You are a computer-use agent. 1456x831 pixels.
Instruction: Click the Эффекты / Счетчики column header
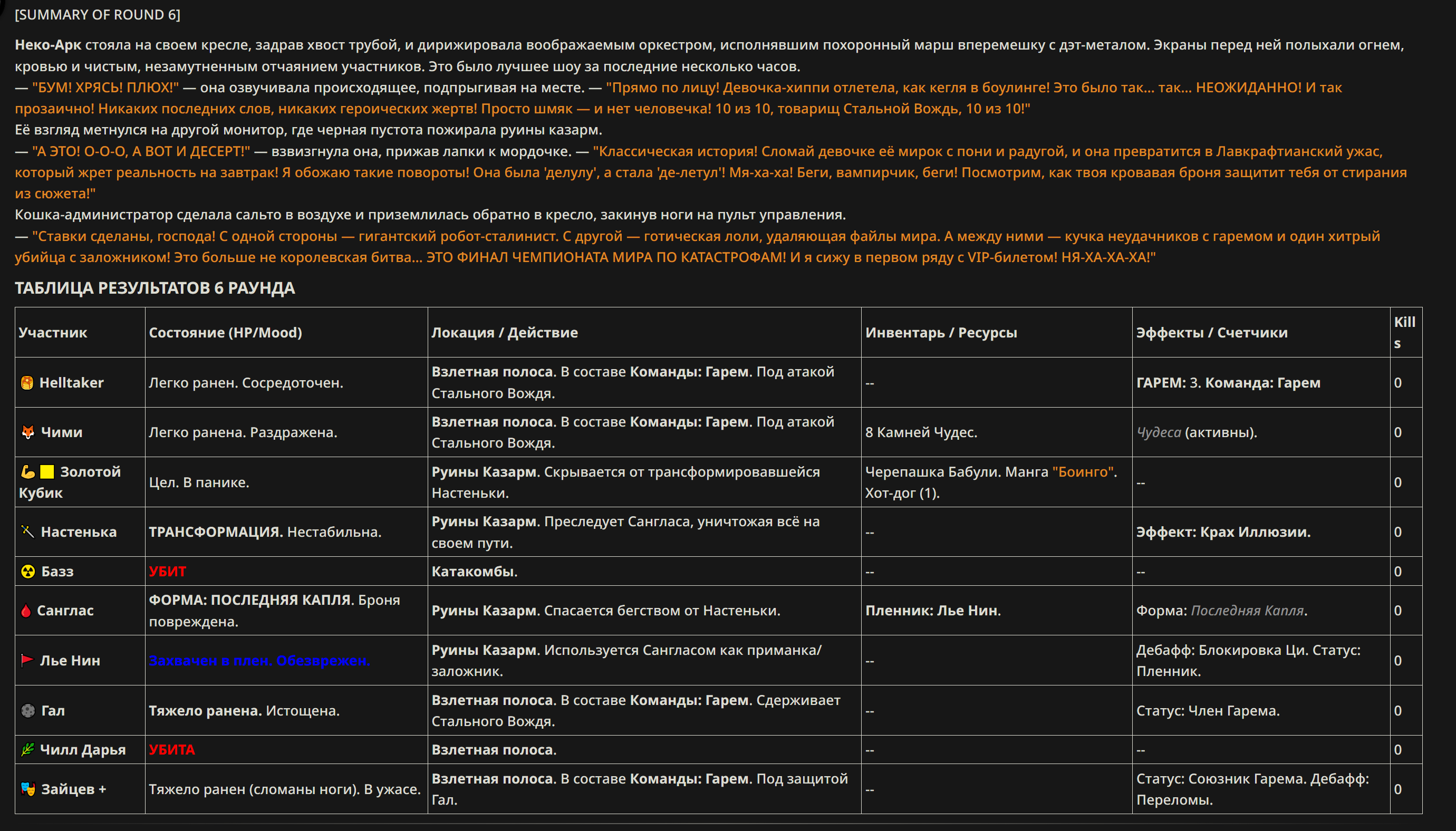(1211, 332)
